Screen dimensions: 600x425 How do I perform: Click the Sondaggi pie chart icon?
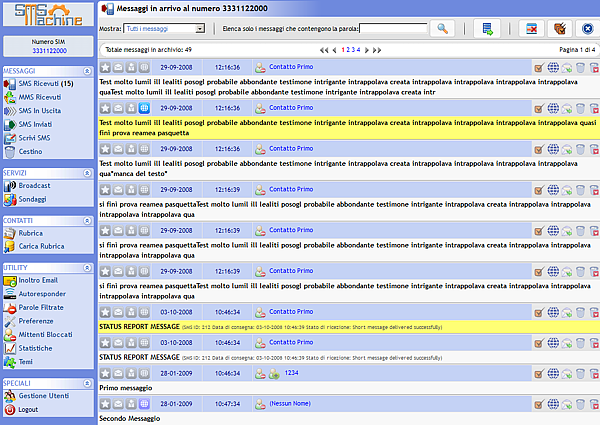[10, 199]
